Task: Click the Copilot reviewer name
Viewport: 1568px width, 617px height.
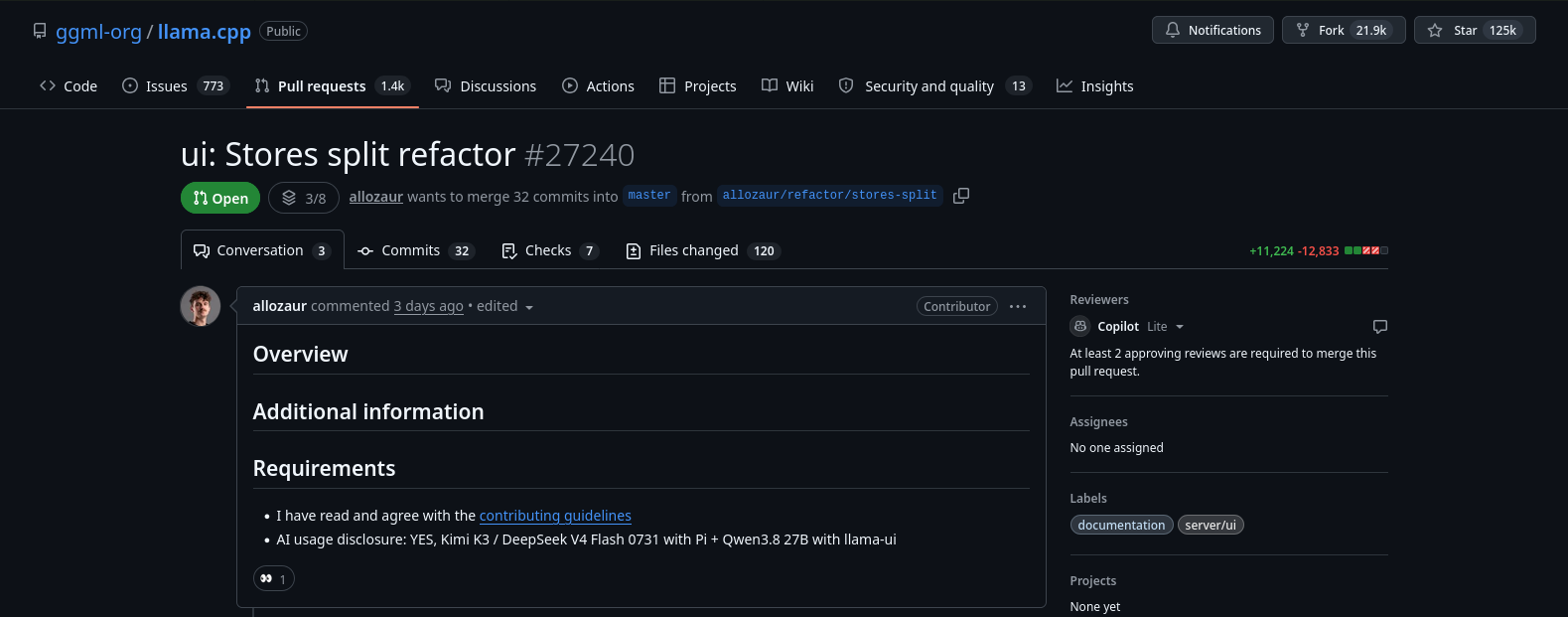Action: (1118, 326)
